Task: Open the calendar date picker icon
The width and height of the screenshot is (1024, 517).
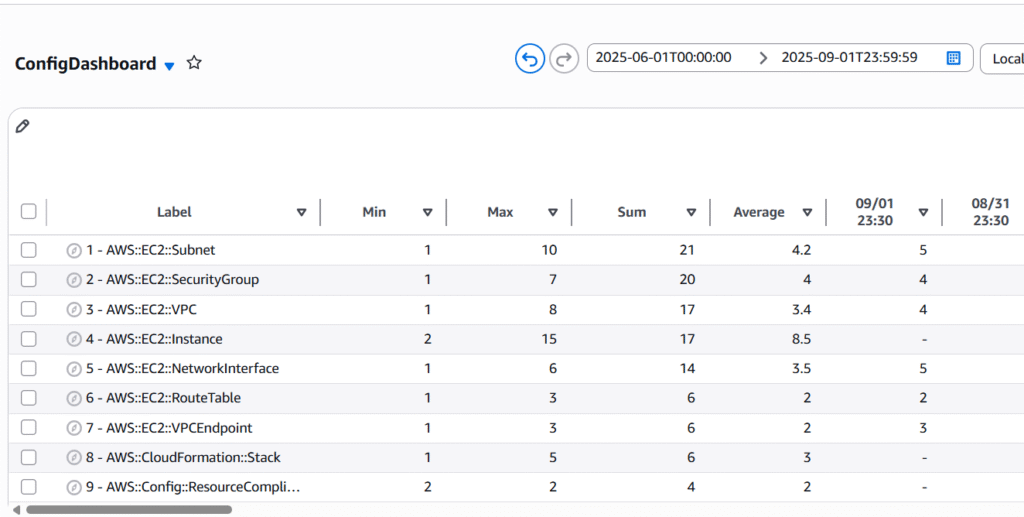Action: [x=953, y=58]
